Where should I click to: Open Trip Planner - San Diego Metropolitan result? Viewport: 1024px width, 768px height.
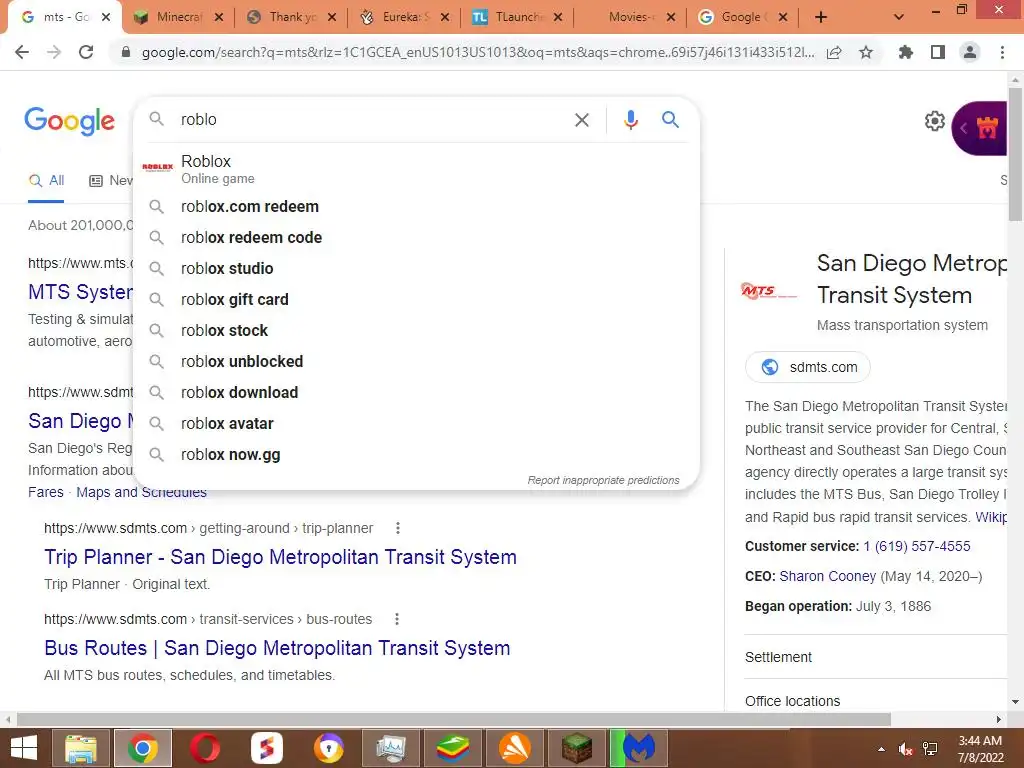click(280, 557)
